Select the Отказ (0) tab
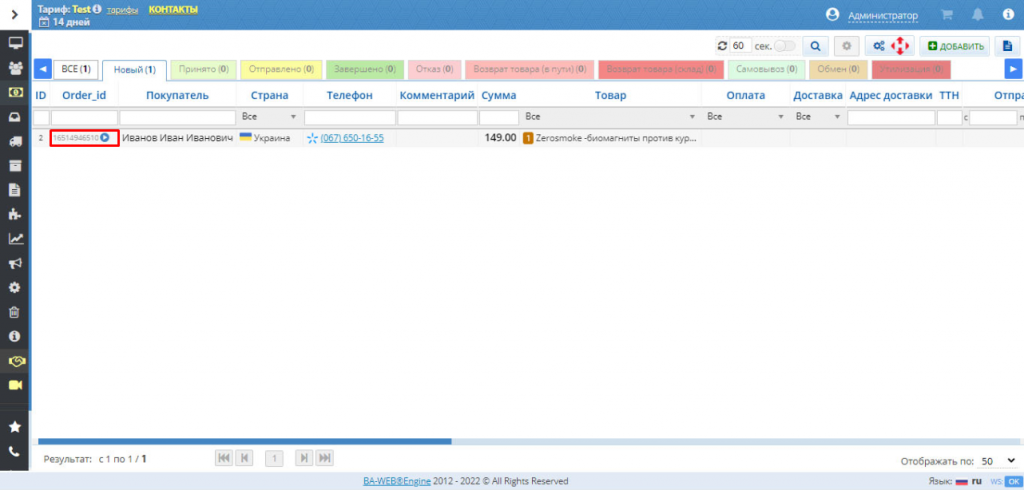This screenshot has width=1024, height=490. (434, 69)
